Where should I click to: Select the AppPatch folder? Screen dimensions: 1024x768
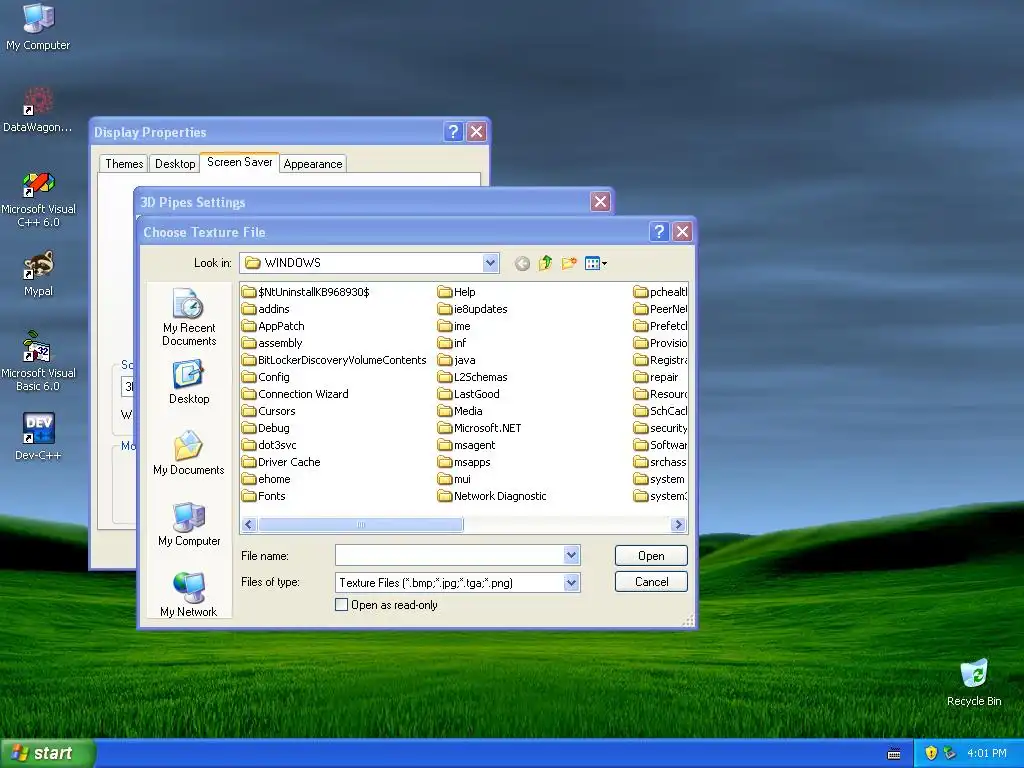(x=273, y=326)
